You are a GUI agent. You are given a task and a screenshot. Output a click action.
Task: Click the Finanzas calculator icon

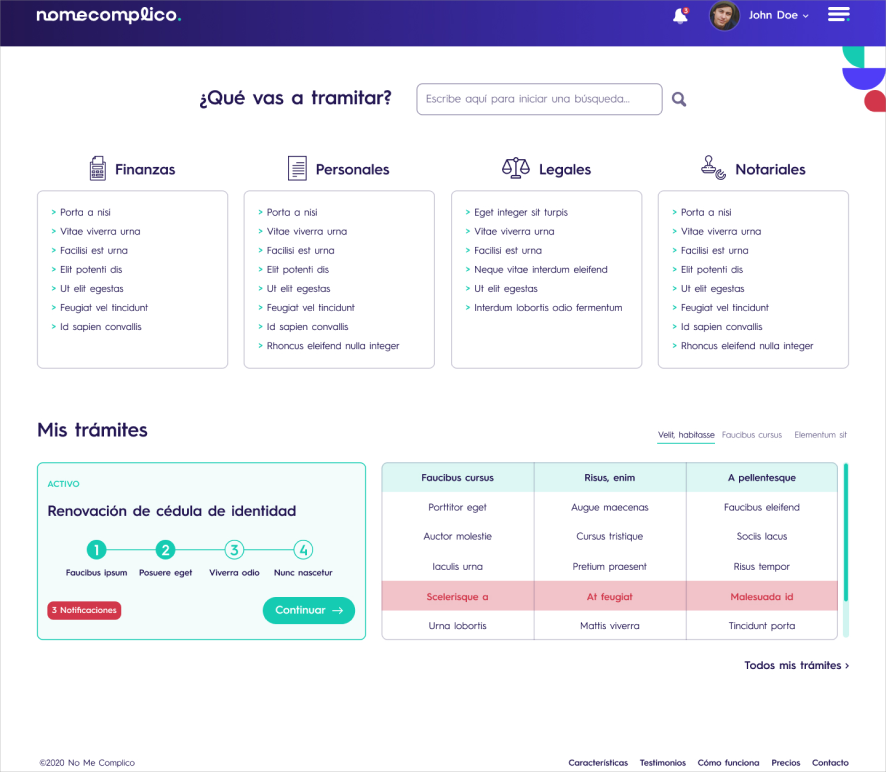[x=97, y=168]
